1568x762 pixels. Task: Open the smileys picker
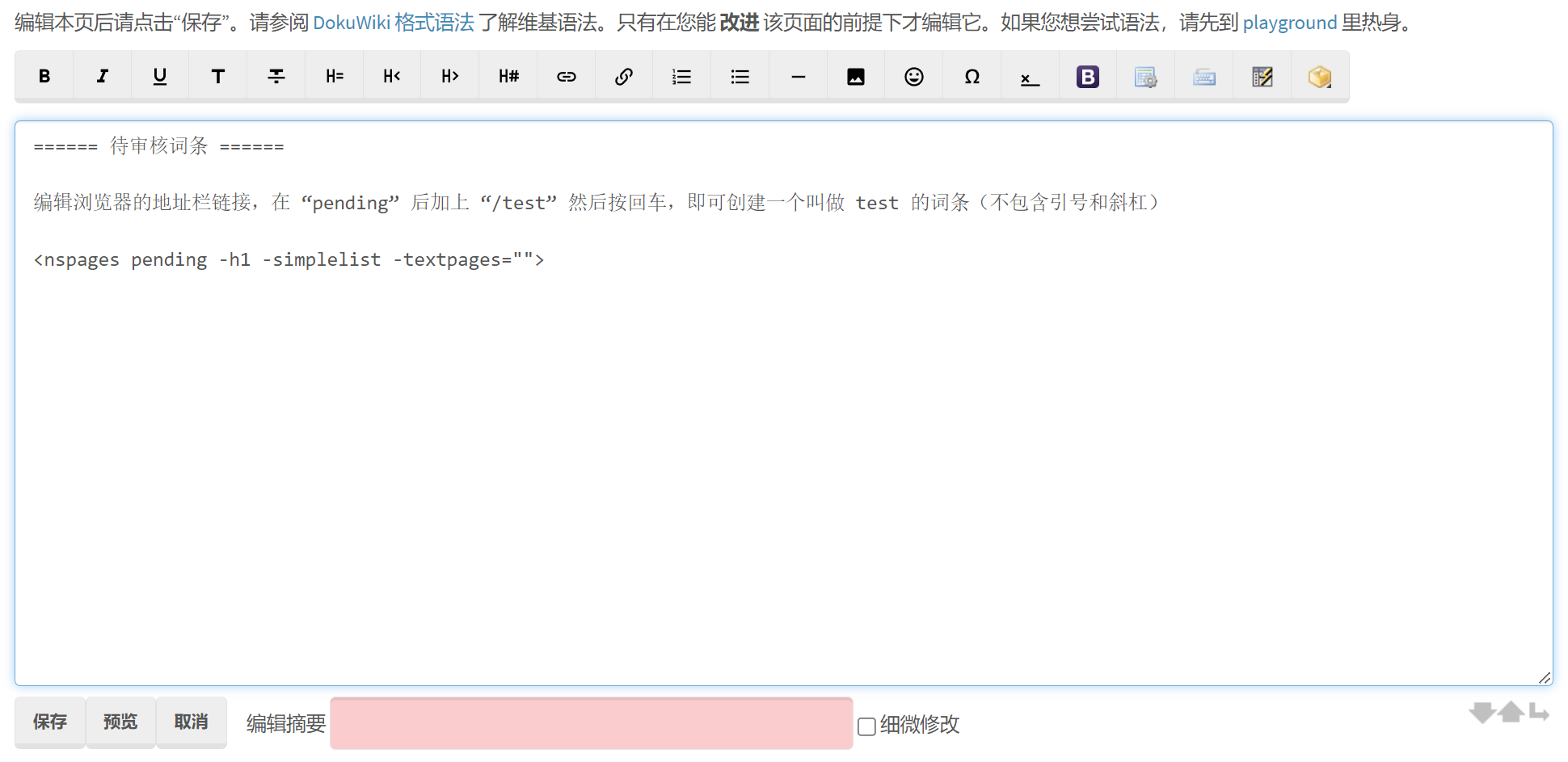[913, 76]
